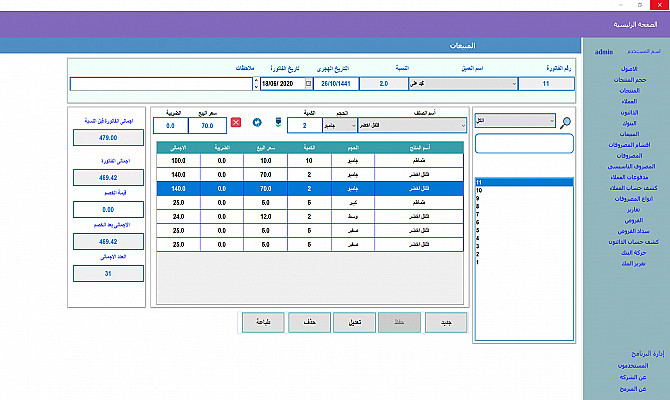Select the table row with total 100.0
Viewport: 670px width, 400px height.
[x=310, y=161]
